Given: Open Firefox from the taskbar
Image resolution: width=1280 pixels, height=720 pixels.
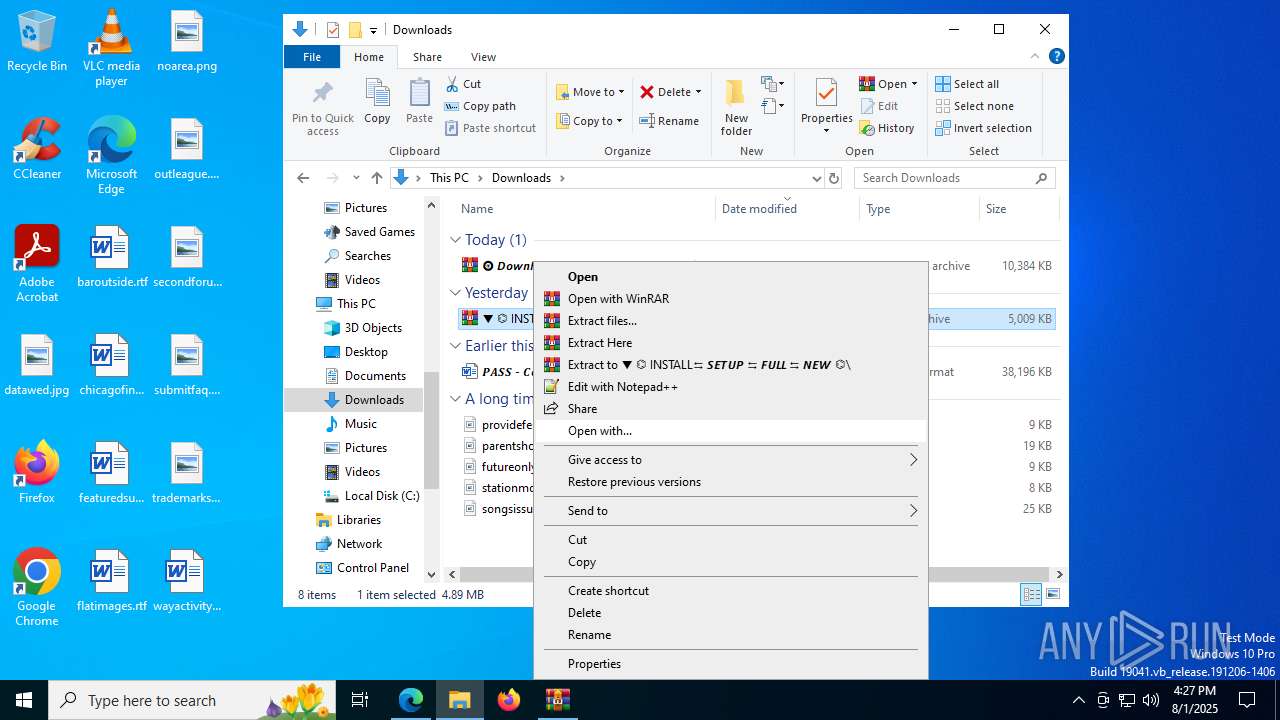Looking at the screenshot, I should point(509,700).
